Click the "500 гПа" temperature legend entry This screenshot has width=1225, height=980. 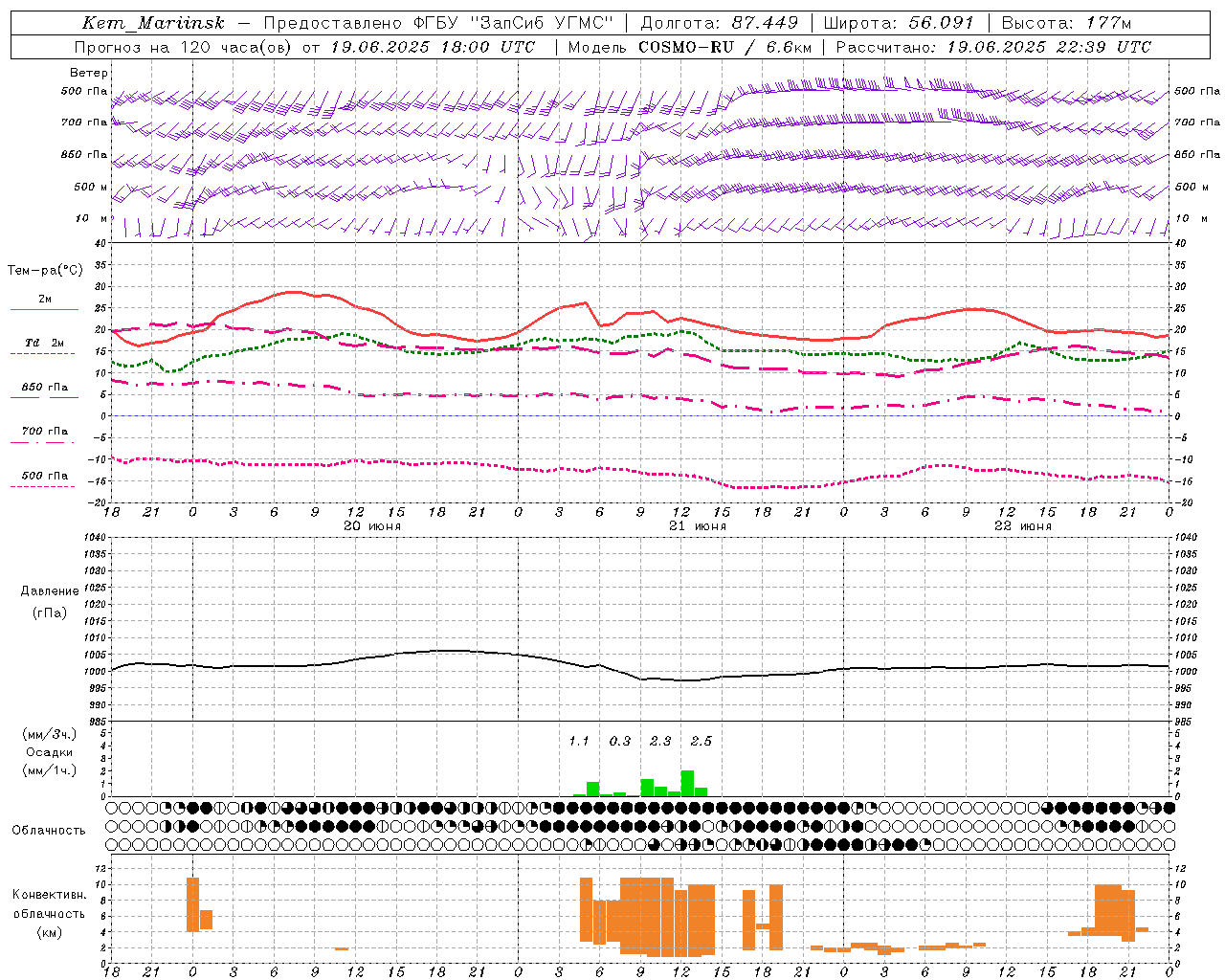coord(45,476)
